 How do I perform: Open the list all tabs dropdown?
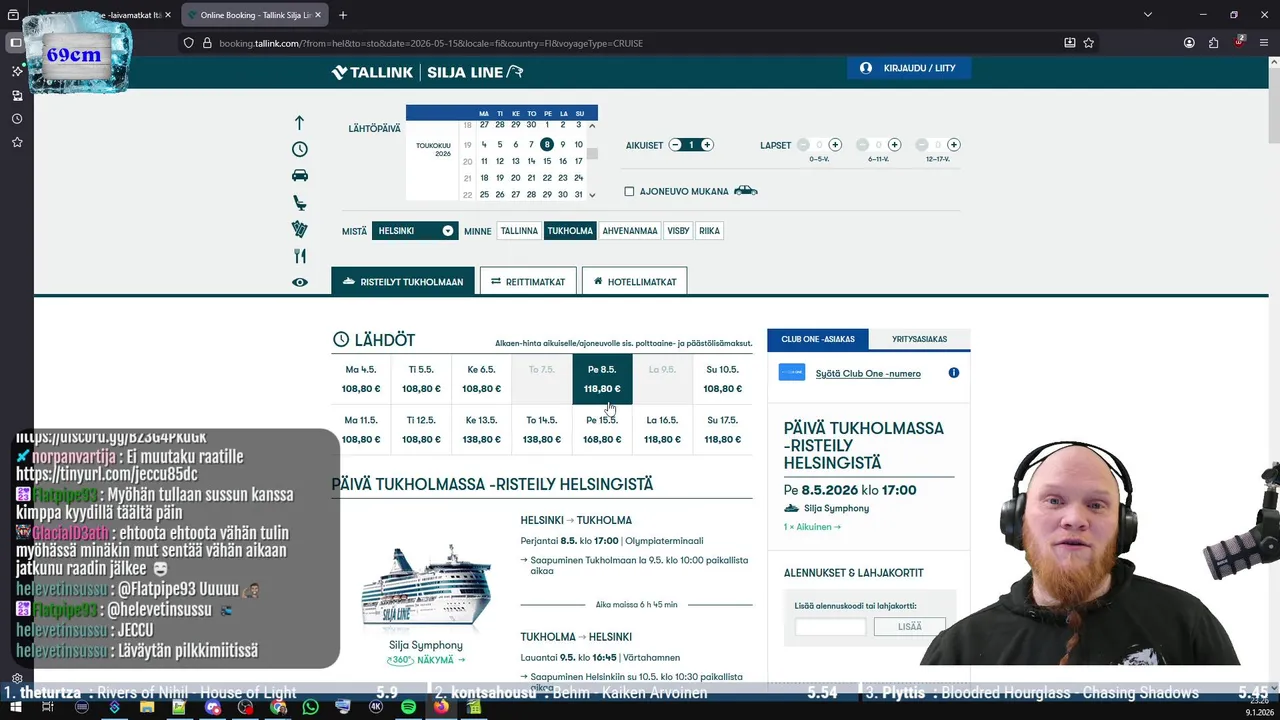tap(1147, 15)
